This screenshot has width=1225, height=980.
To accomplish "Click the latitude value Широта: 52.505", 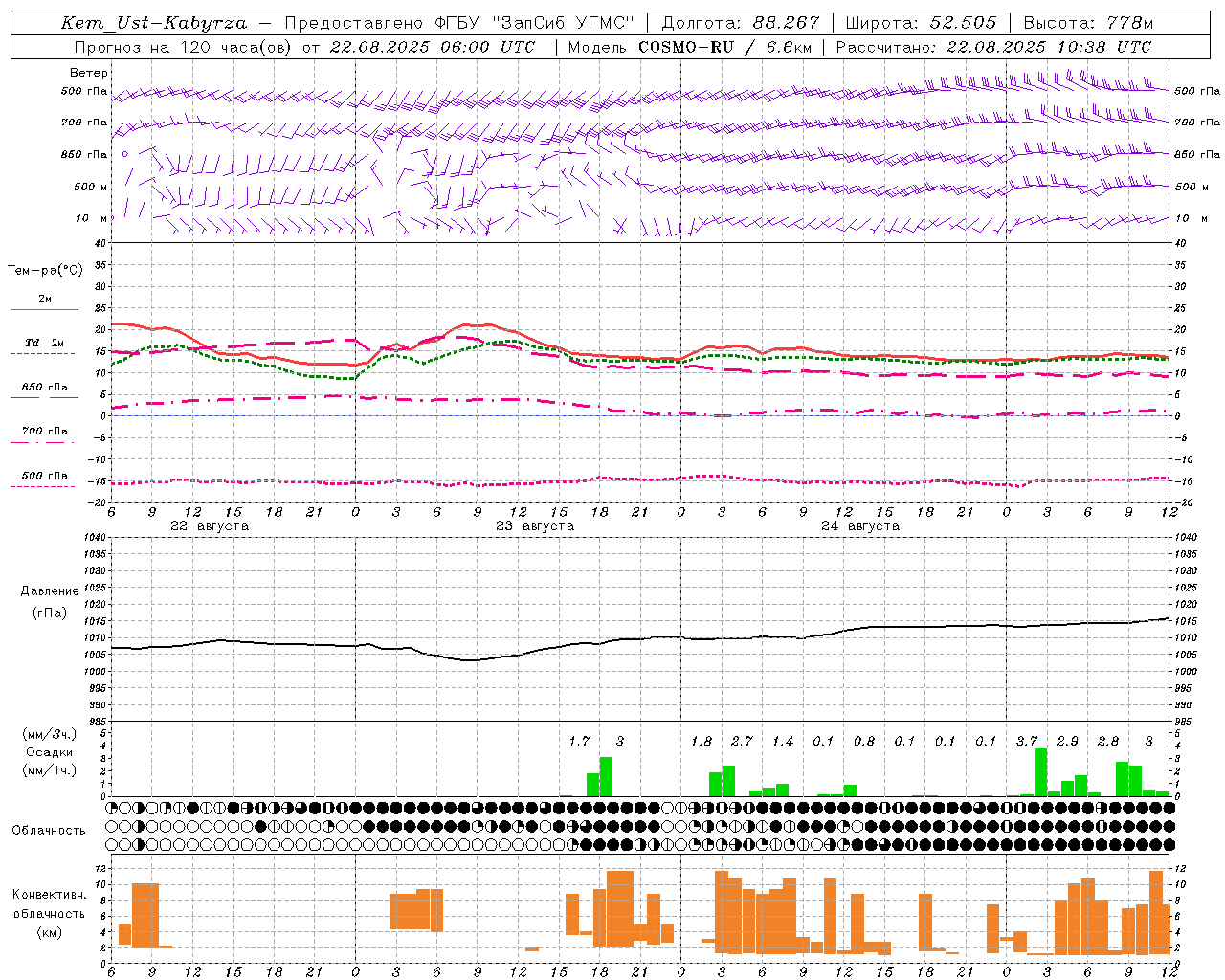I will point(921,23).
